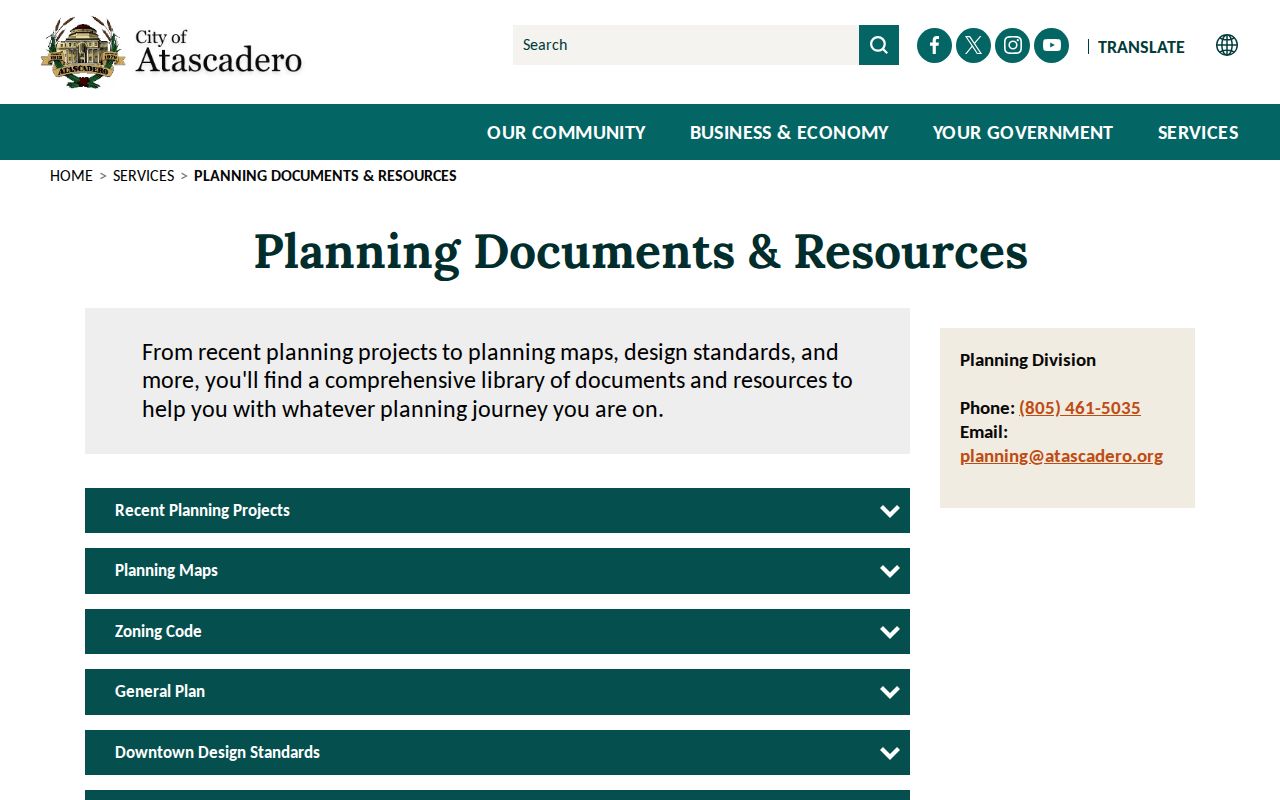Click the Planning Division sidebar heading
The width and height of the screenshot is (1280, 800).
[x=1028, y=360]
